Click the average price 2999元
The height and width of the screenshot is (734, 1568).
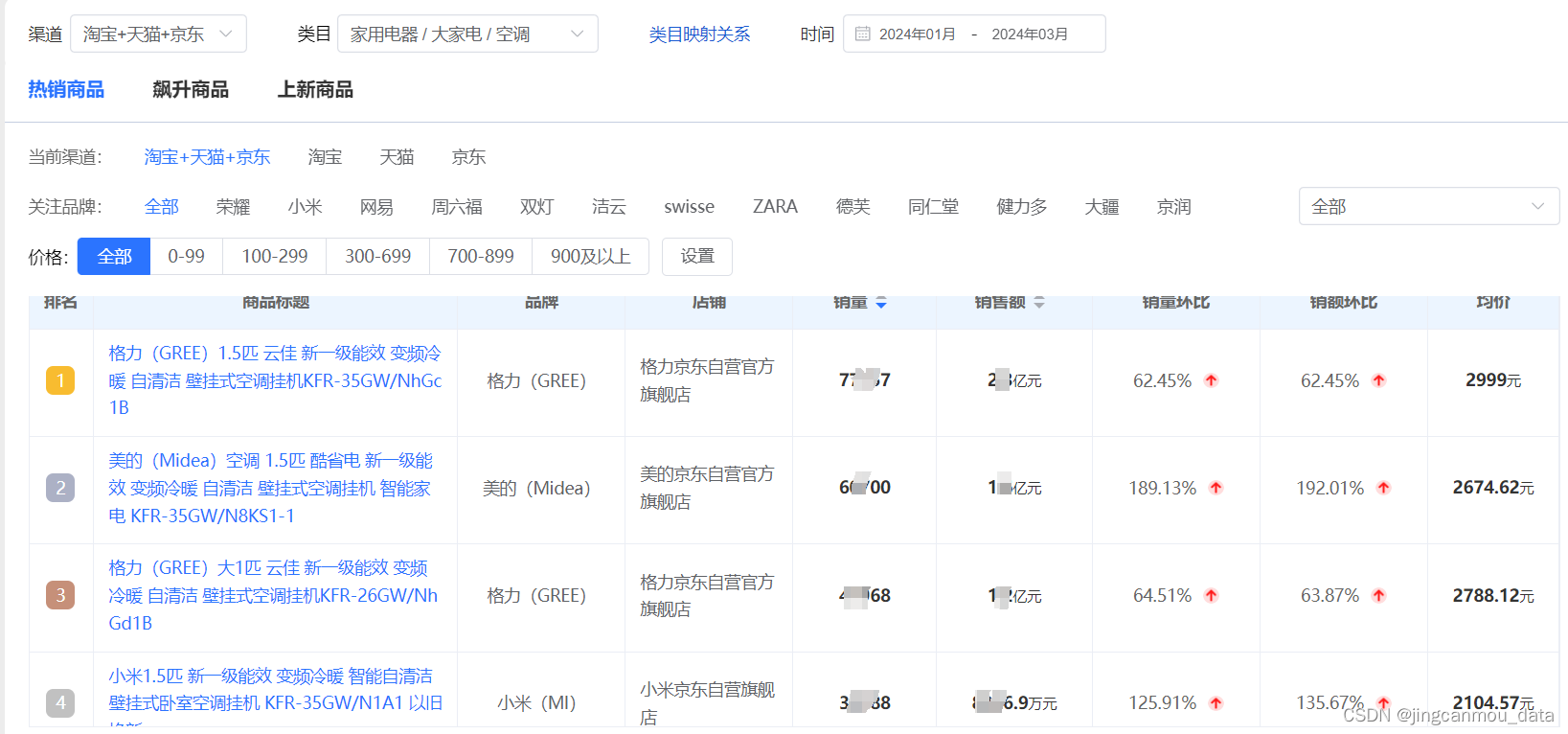click(x=1493, y=380)
